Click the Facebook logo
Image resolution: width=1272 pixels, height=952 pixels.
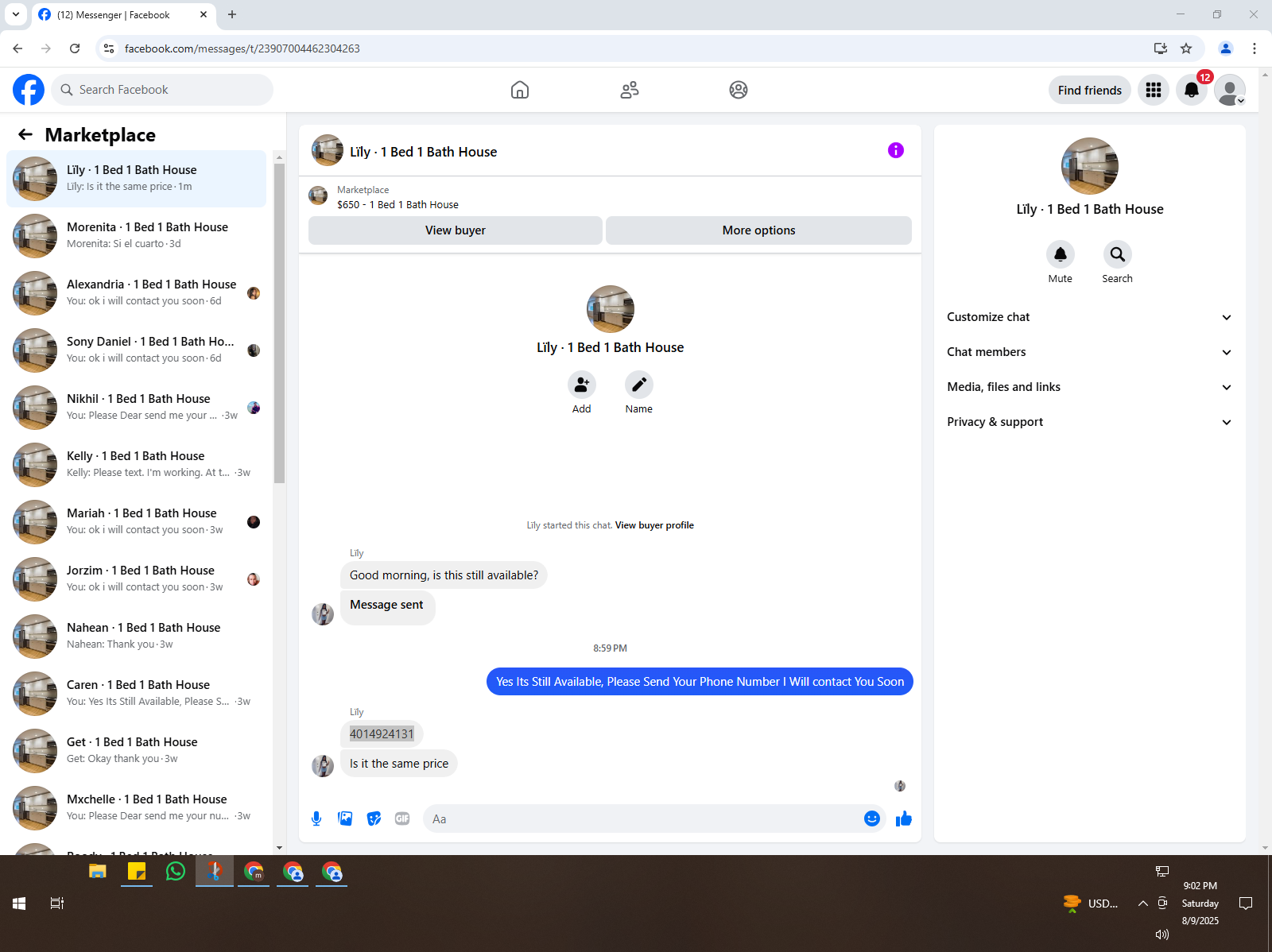pyautogui.click(x=29, y=90)
